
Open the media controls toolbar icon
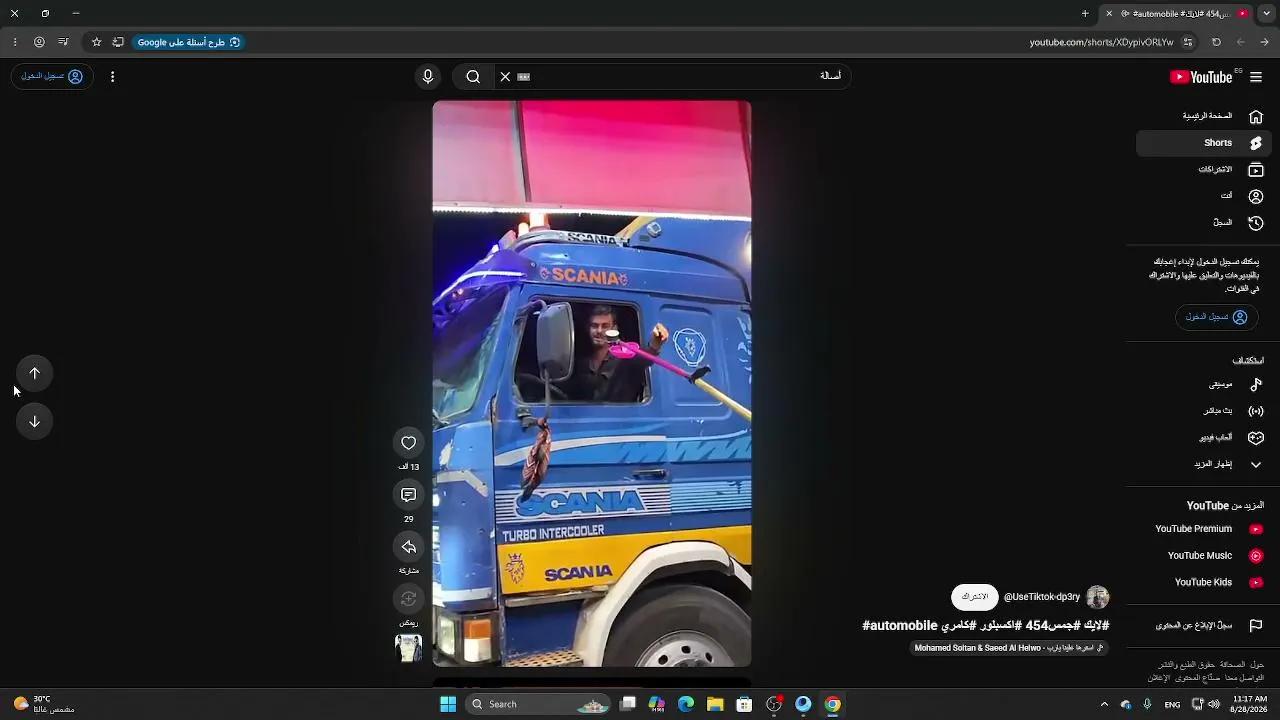[63, 42]
